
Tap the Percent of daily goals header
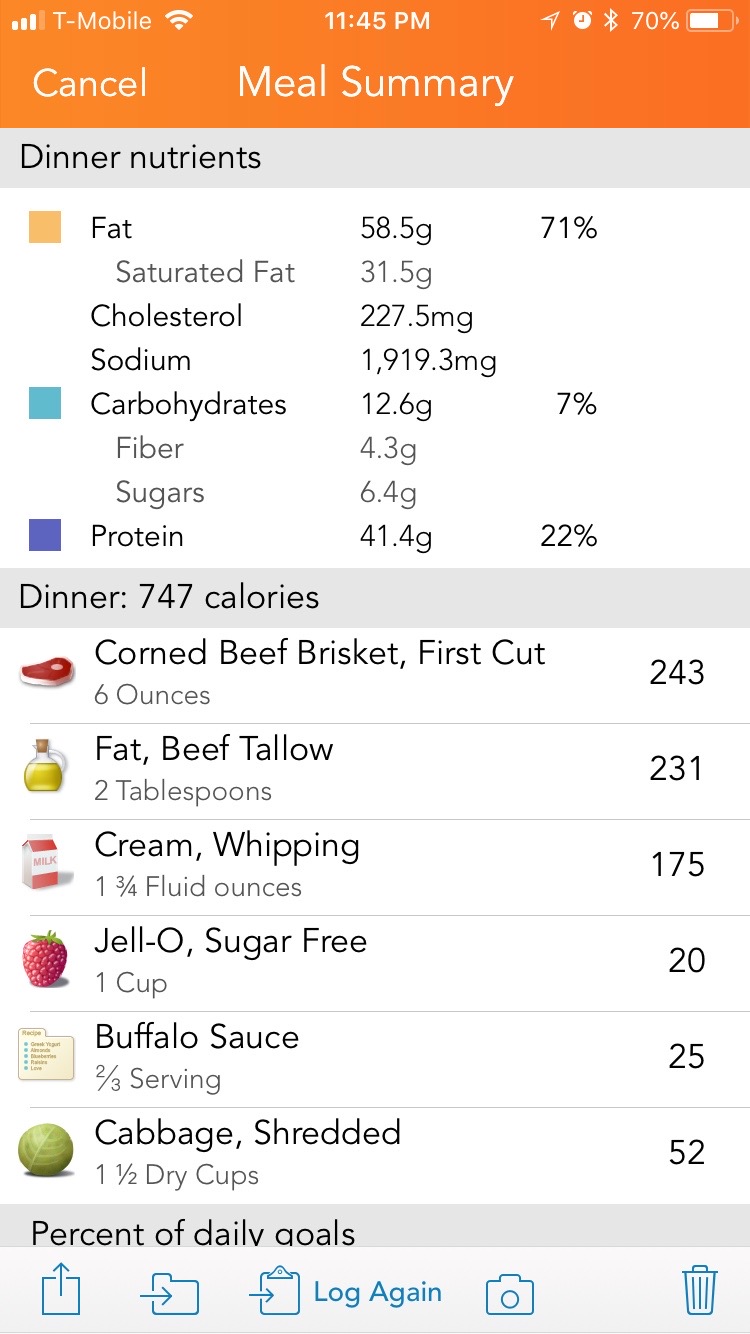click(x=193, y=1232)
